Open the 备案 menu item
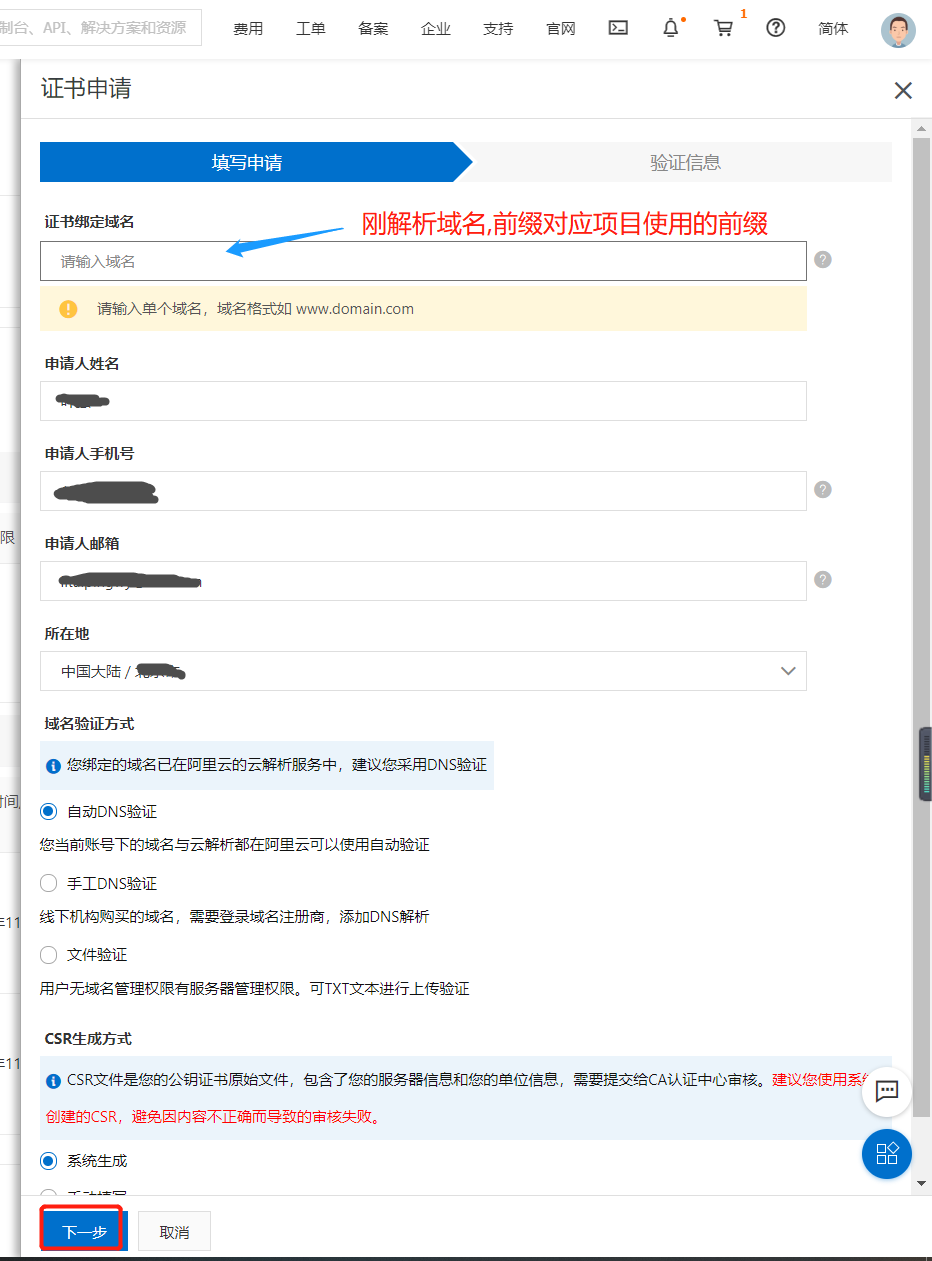932x1261 pixels. point(373,29)
